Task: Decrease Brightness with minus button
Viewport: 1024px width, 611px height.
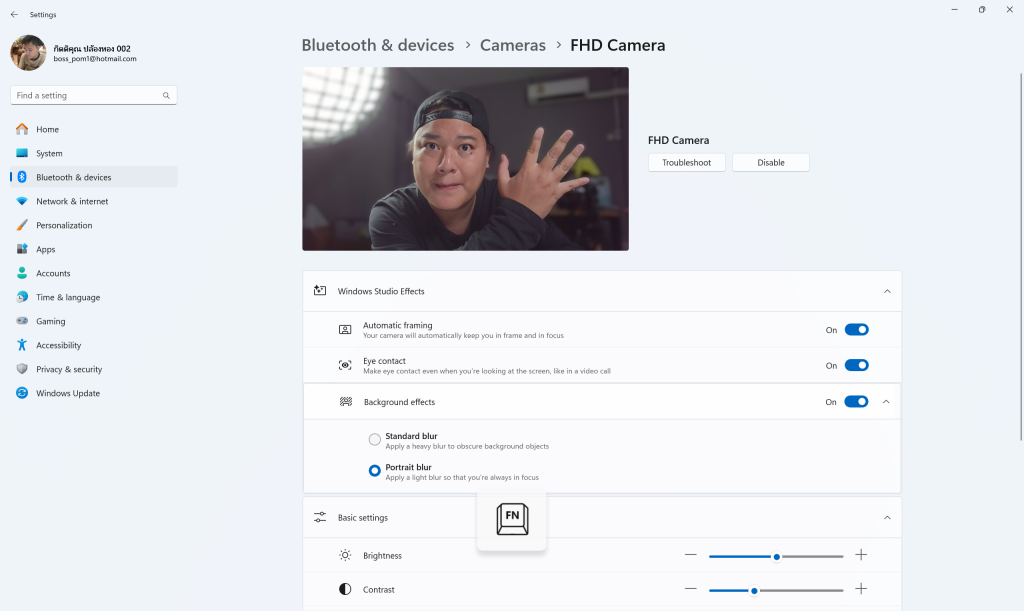Action: tap(690, 555)
